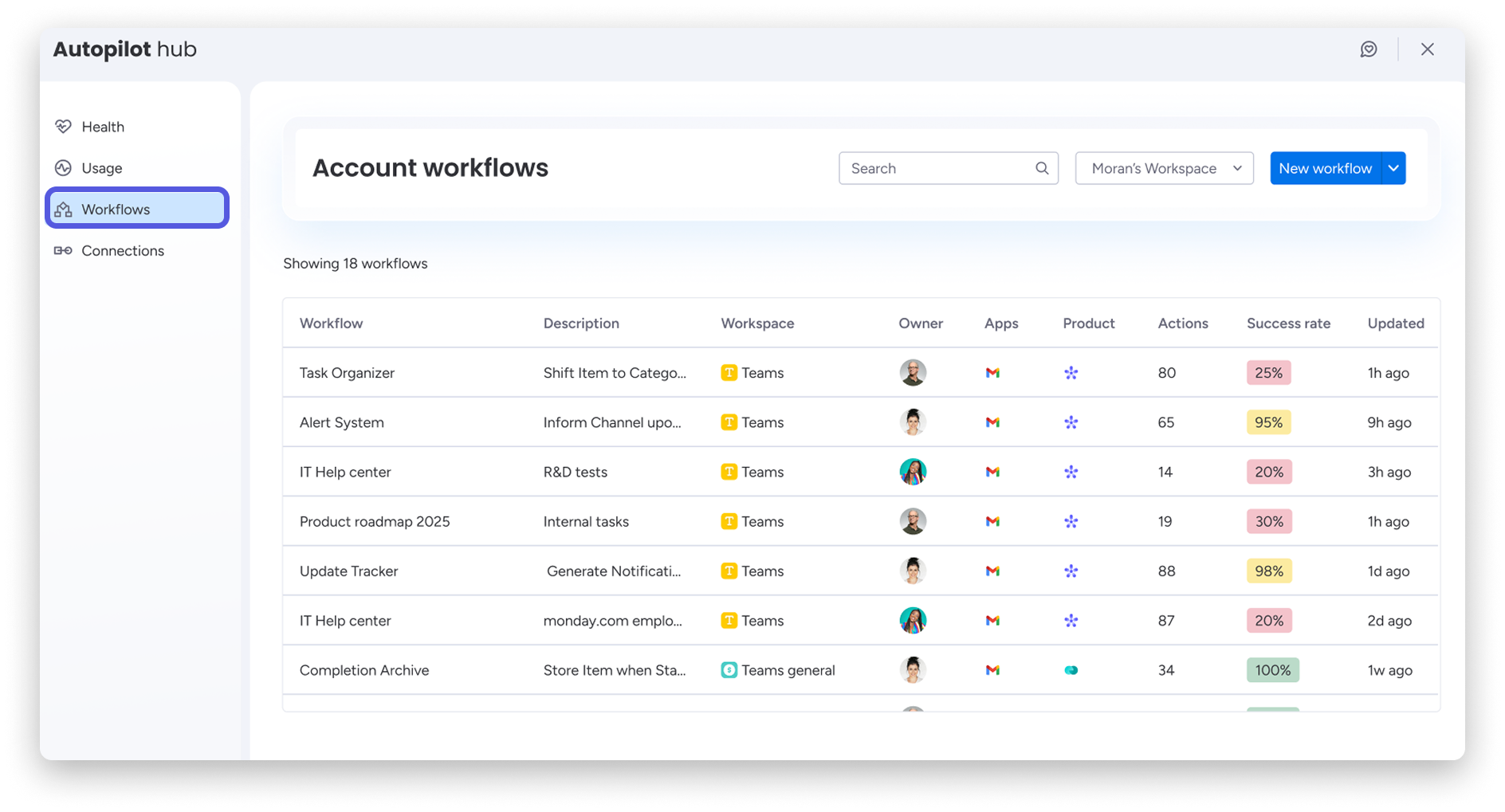Click the feedback chat bubble icon
This screenshot has height=812, width=1505.
click(x=1369, y=49)
